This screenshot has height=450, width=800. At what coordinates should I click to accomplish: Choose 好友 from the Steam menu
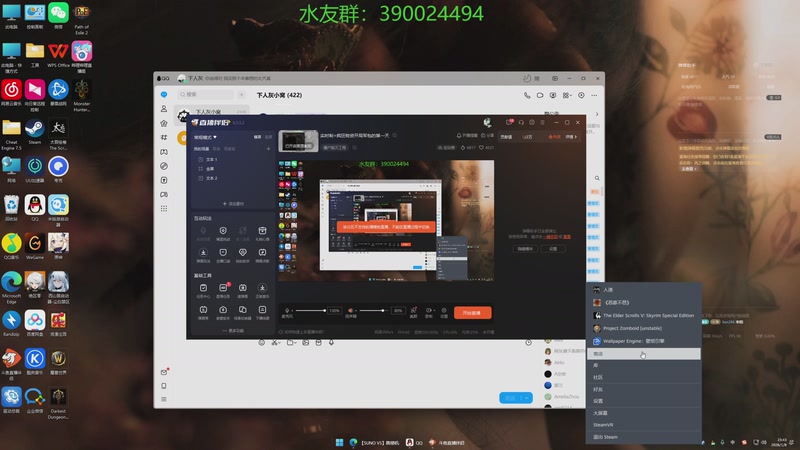click(x=643, y=389)
